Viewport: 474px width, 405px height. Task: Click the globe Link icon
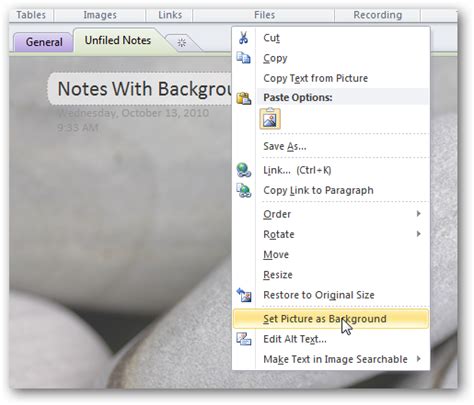[244, 170]
